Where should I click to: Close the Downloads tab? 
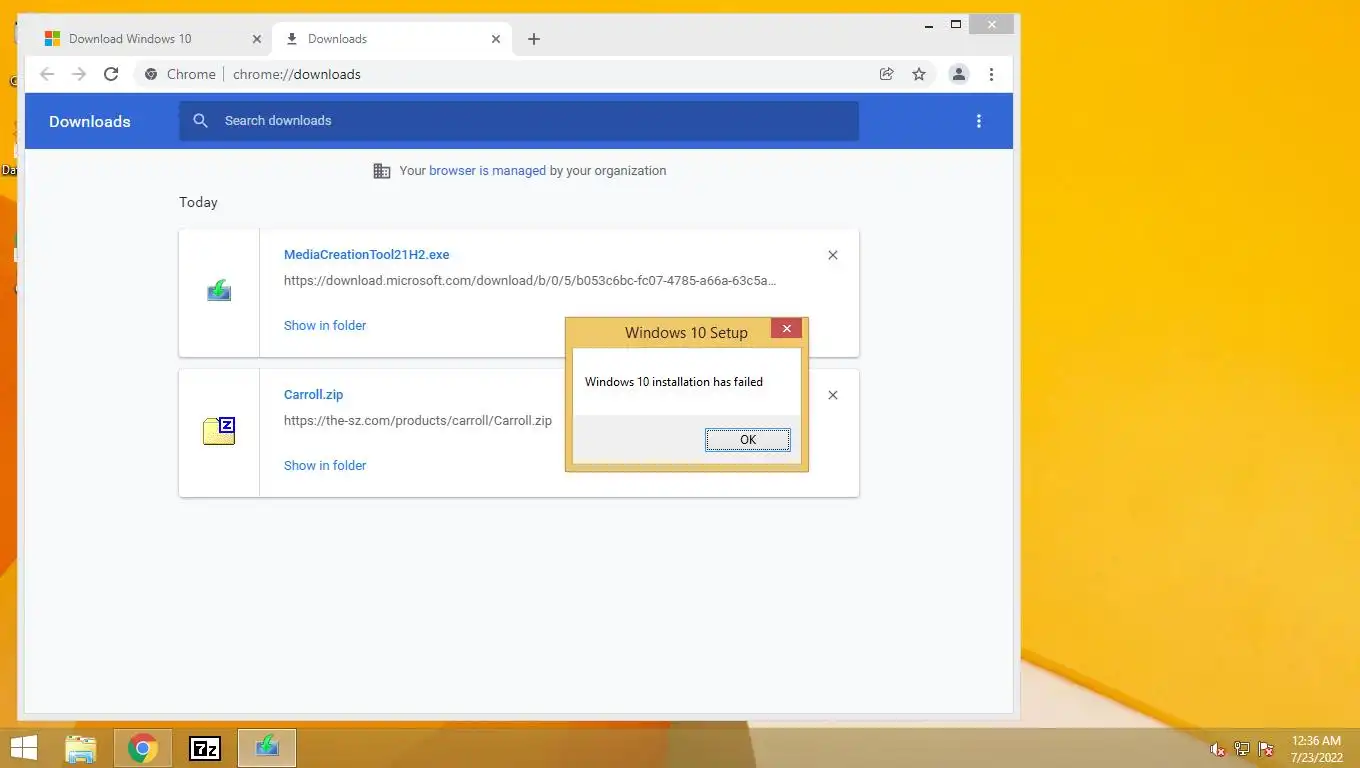coord(496,39)
